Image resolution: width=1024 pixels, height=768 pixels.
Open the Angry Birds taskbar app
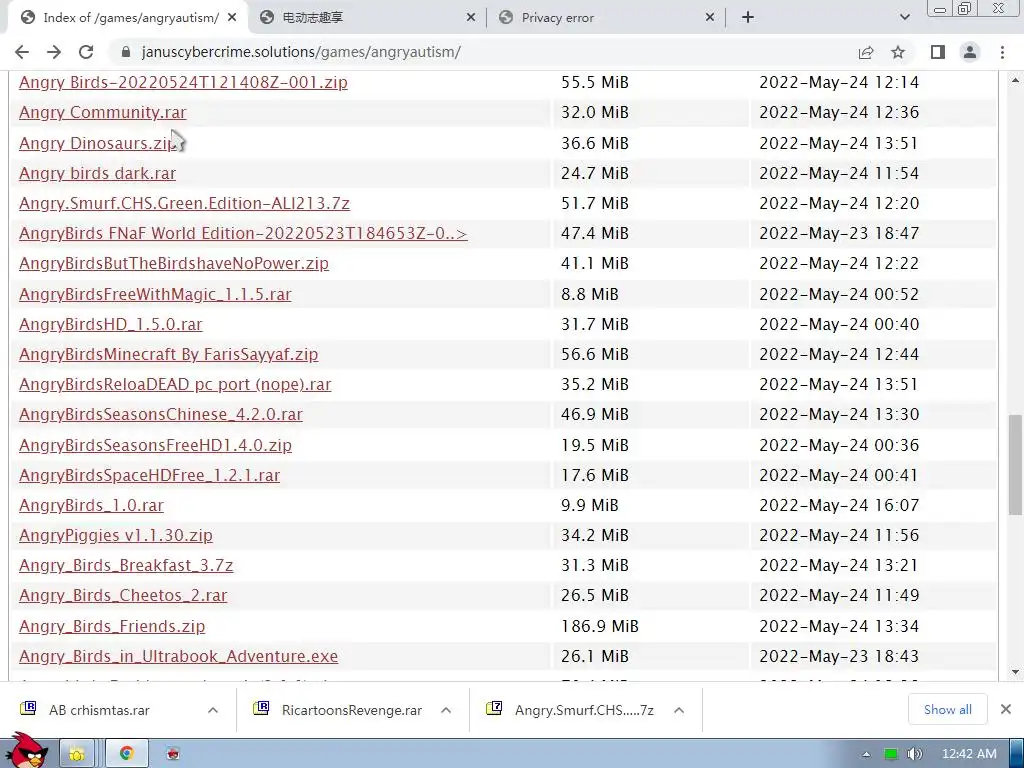click(173, 754)
